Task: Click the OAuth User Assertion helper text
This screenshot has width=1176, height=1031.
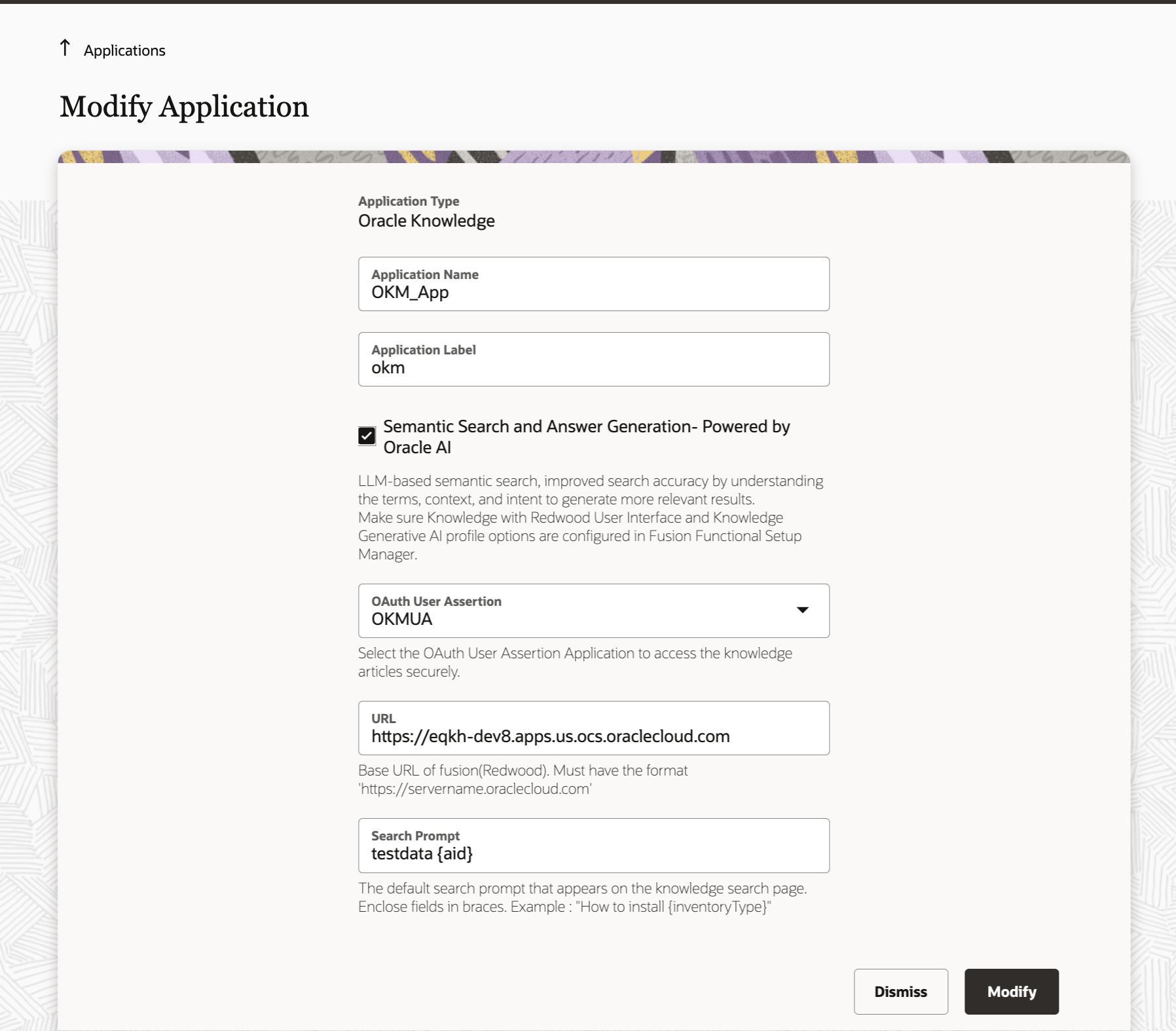Action: point(575,662)
